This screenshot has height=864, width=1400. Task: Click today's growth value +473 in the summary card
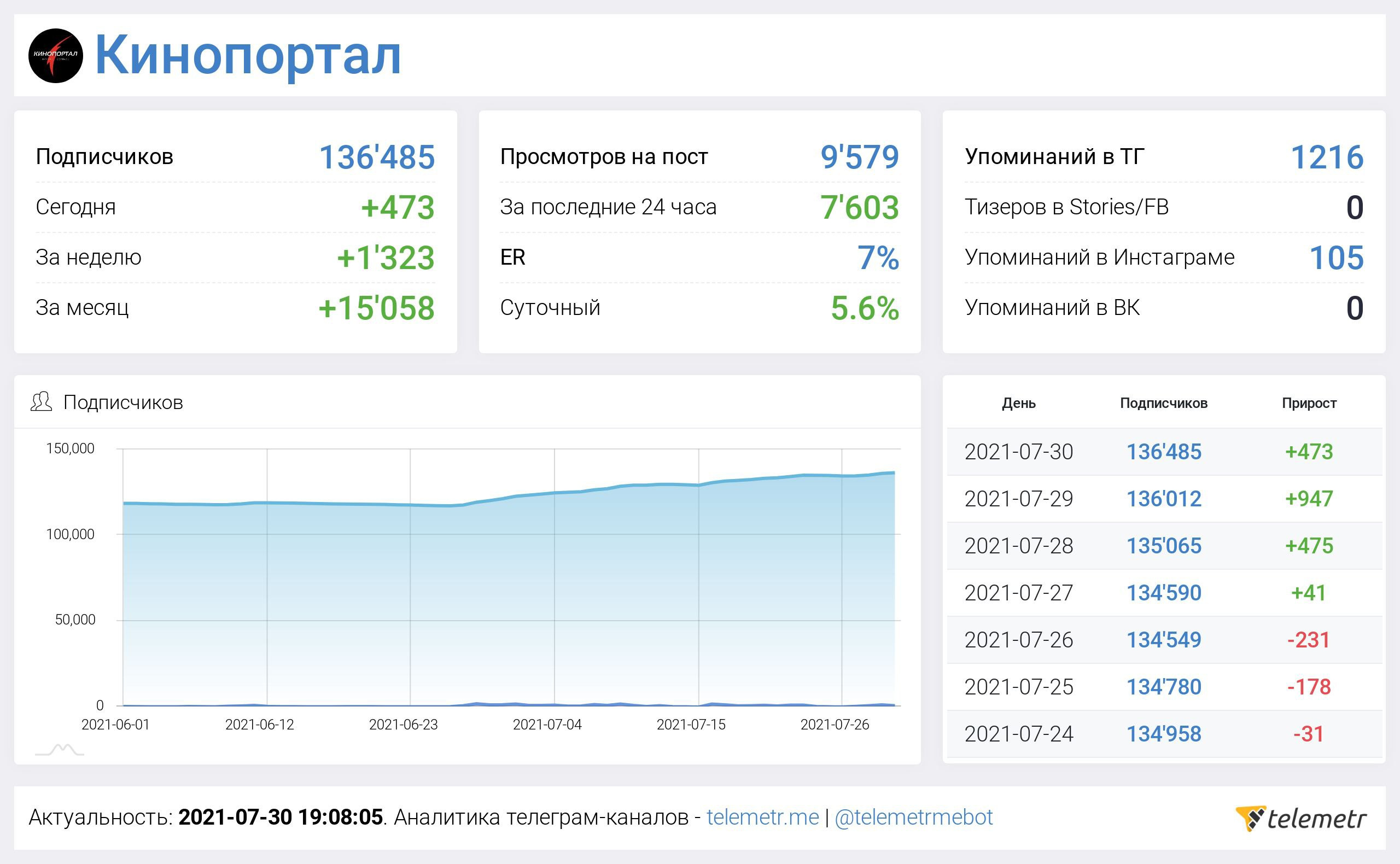point(398,207)
